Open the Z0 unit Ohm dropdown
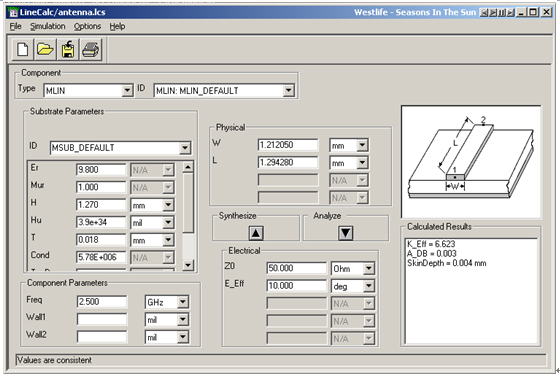The image size is (560, 377). [369, 268]
